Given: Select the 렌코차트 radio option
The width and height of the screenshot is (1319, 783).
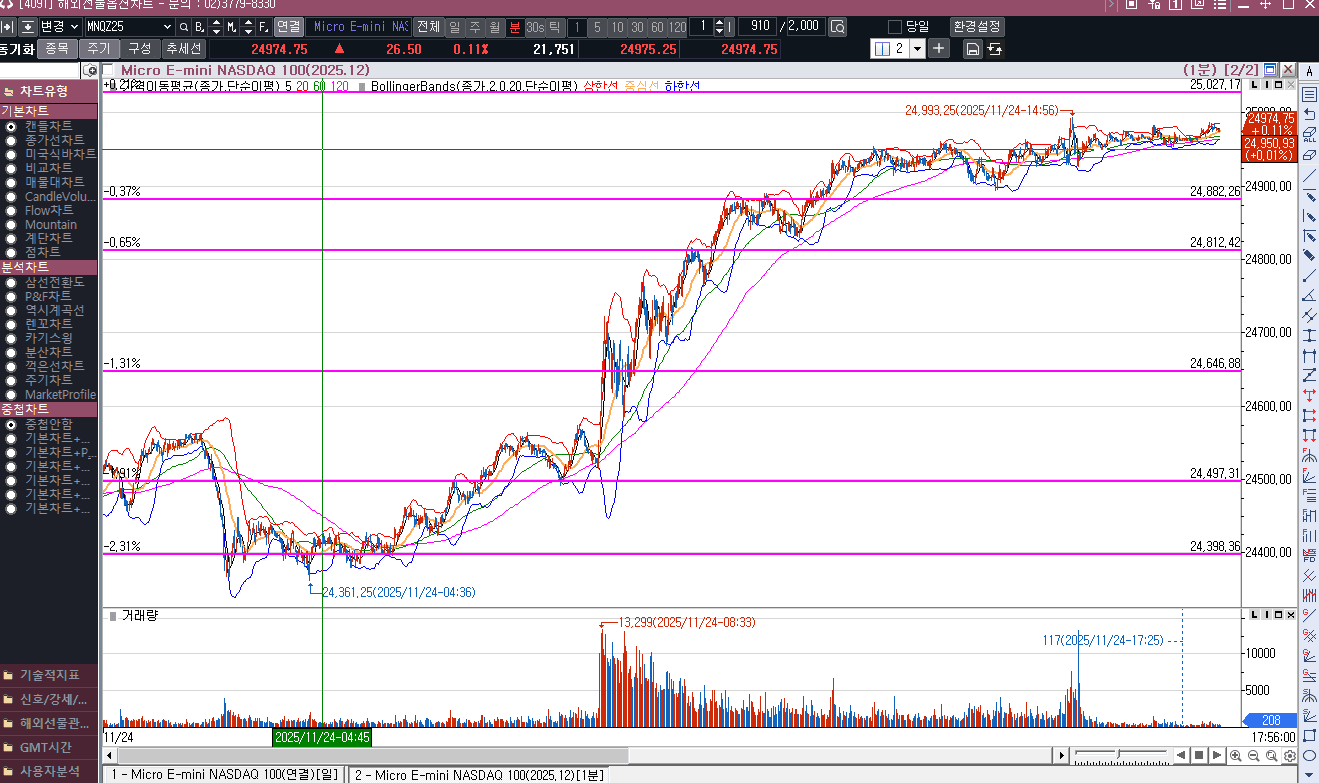Looking at the screenshot, I should pyautogui.click(x=48, y=324).
